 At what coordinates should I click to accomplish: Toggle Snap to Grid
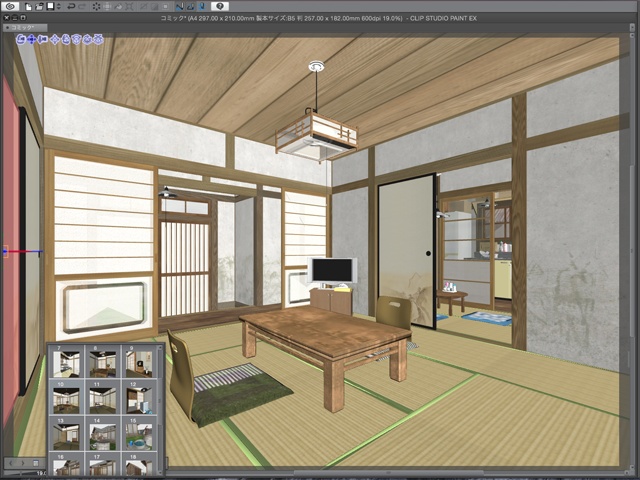[202, 6]
